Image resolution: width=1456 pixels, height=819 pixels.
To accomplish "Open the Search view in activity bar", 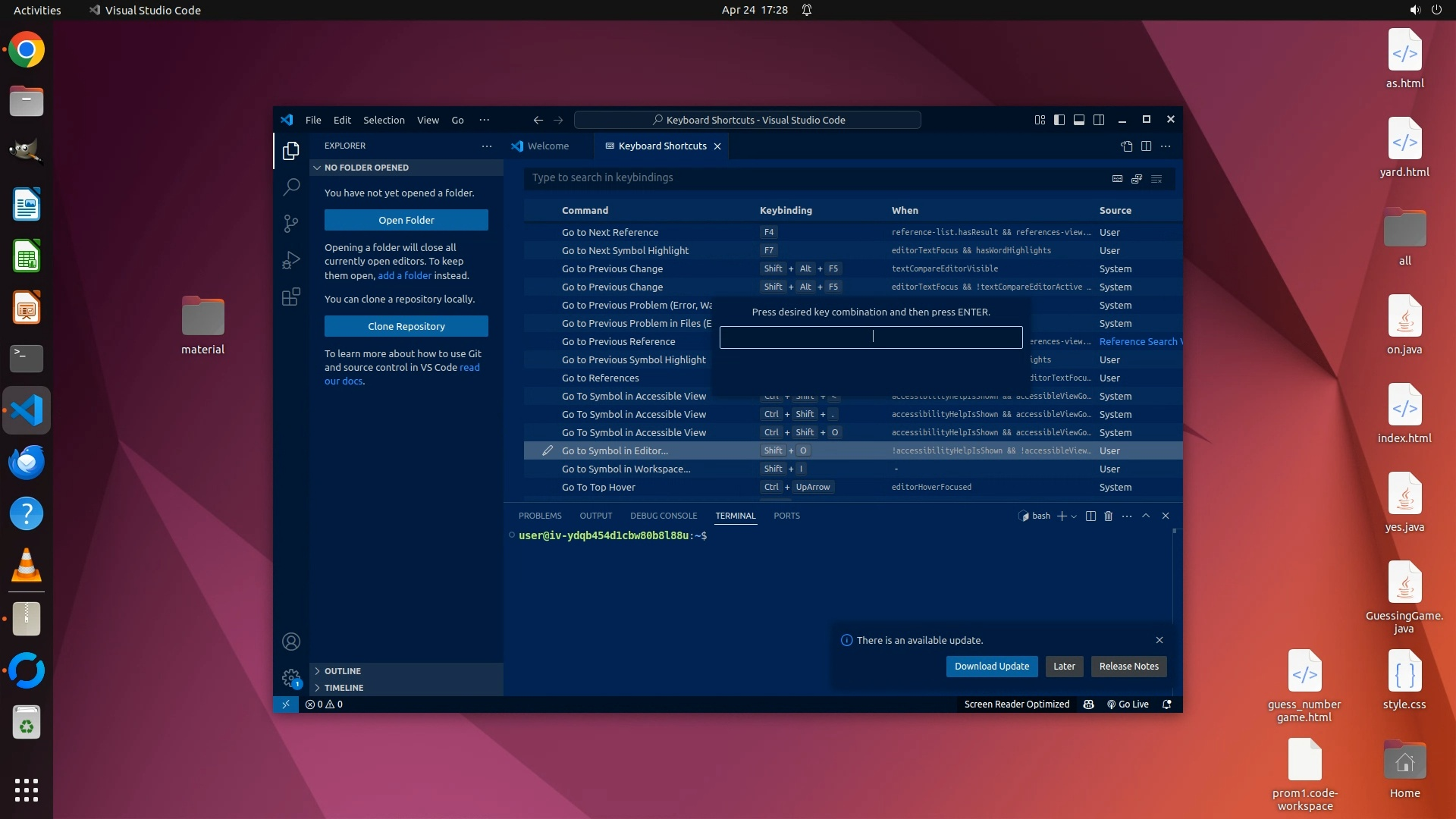I will tap(291, 187).
